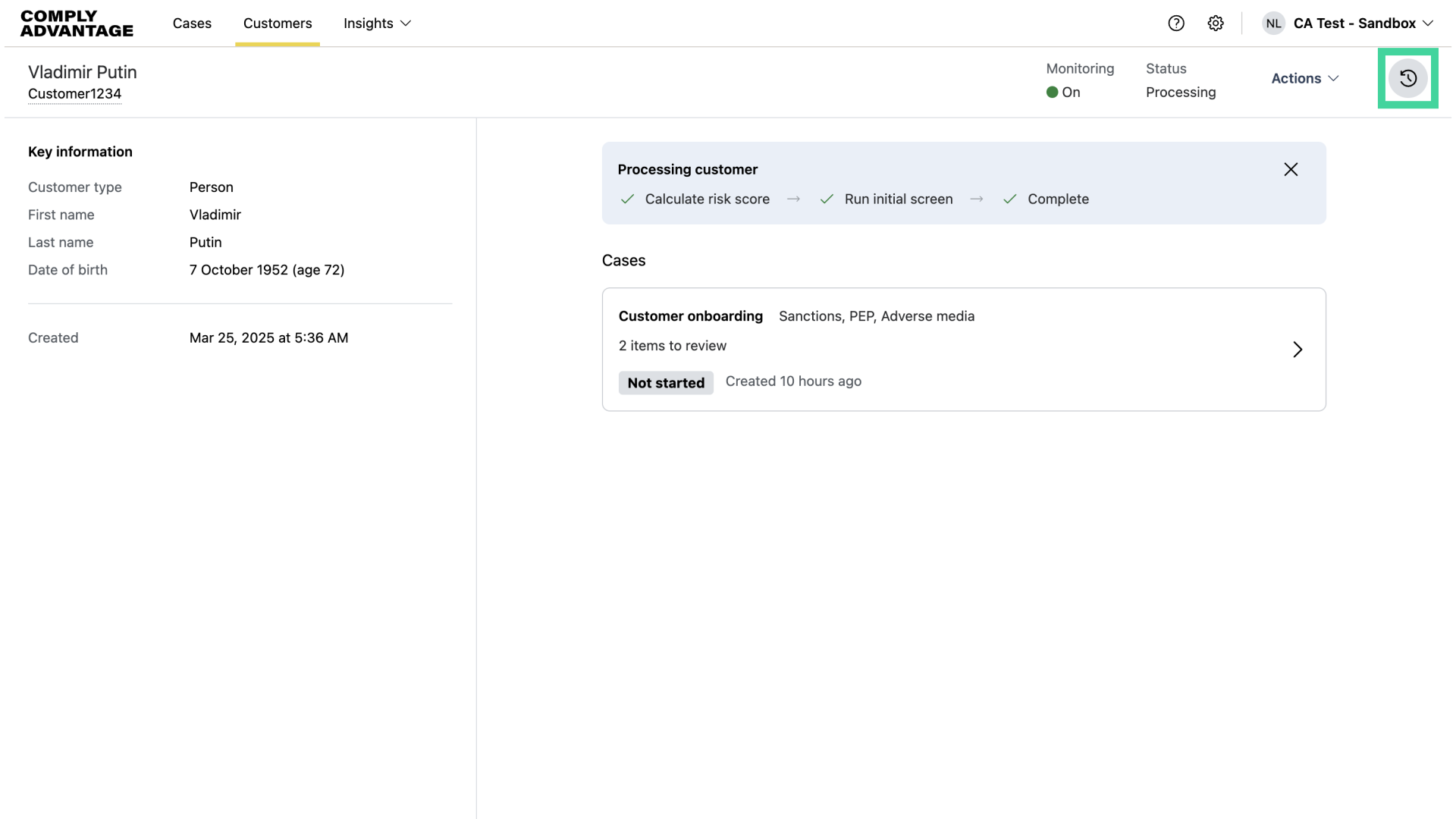1456x819 pixels.
Task: Dismiss the Processing customer banner
Action: pyautogui.click(x=1291, y=169)
